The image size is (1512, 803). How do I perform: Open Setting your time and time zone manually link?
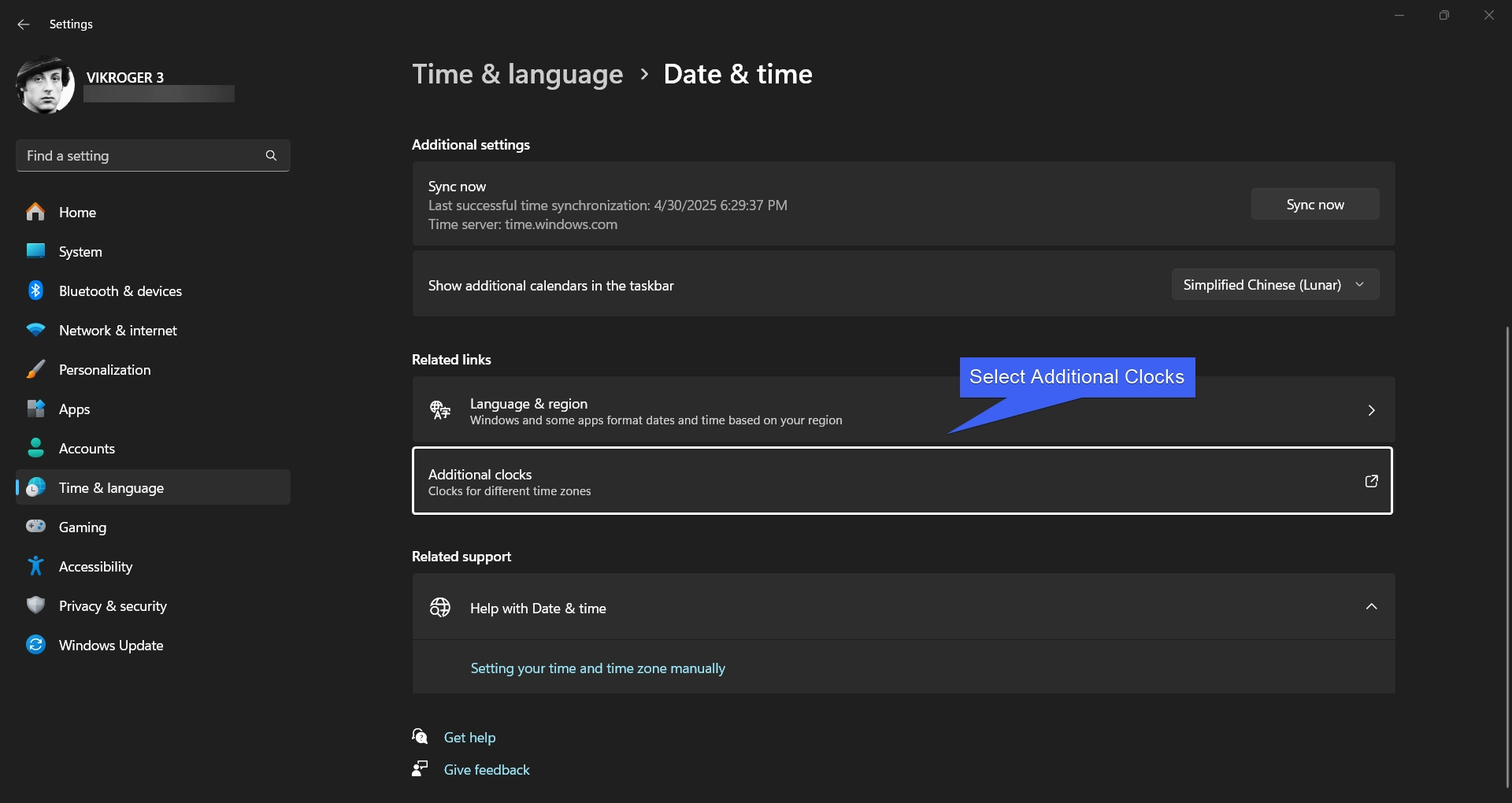[x=598, y=668]
